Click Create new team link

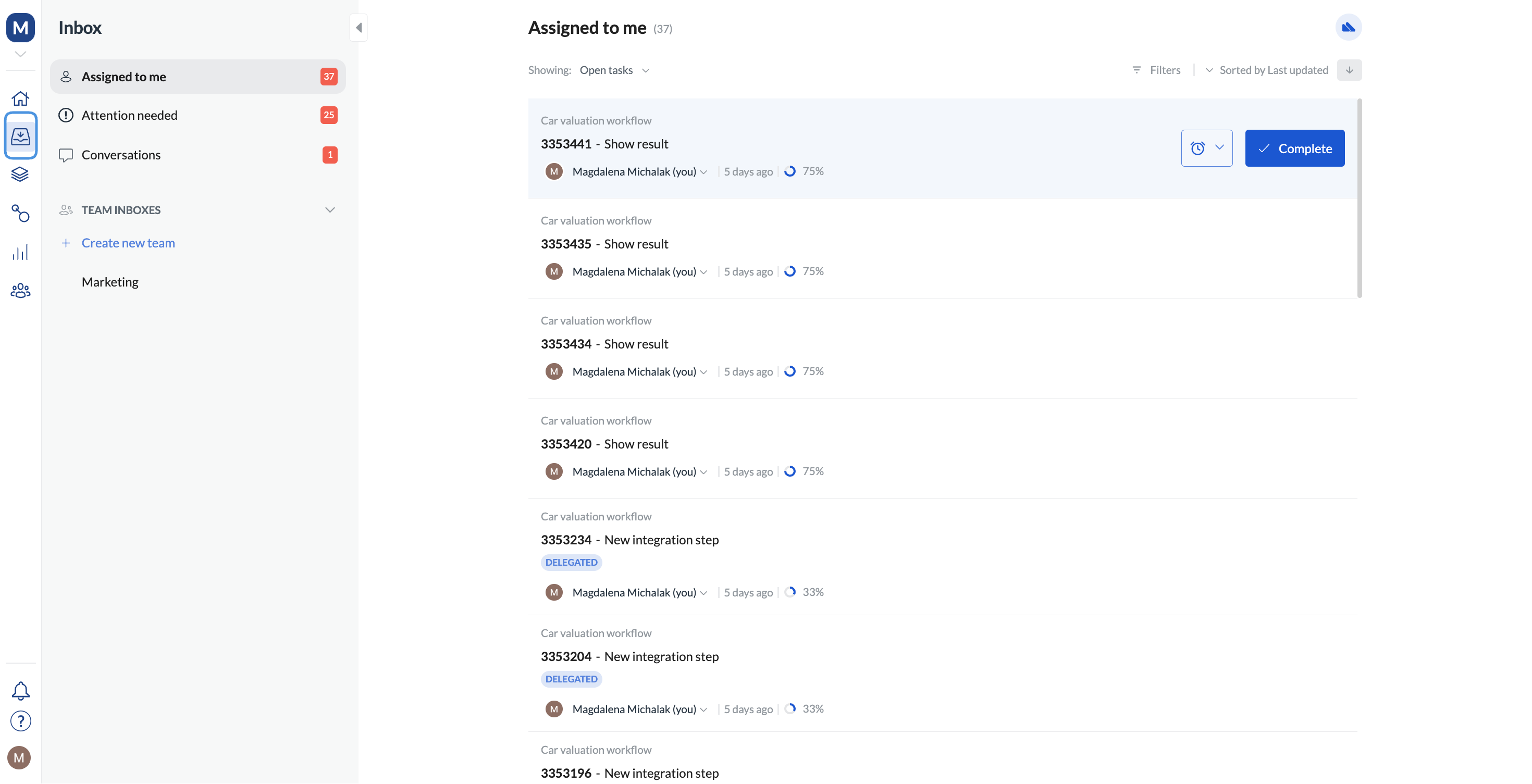tap(128, 243)
